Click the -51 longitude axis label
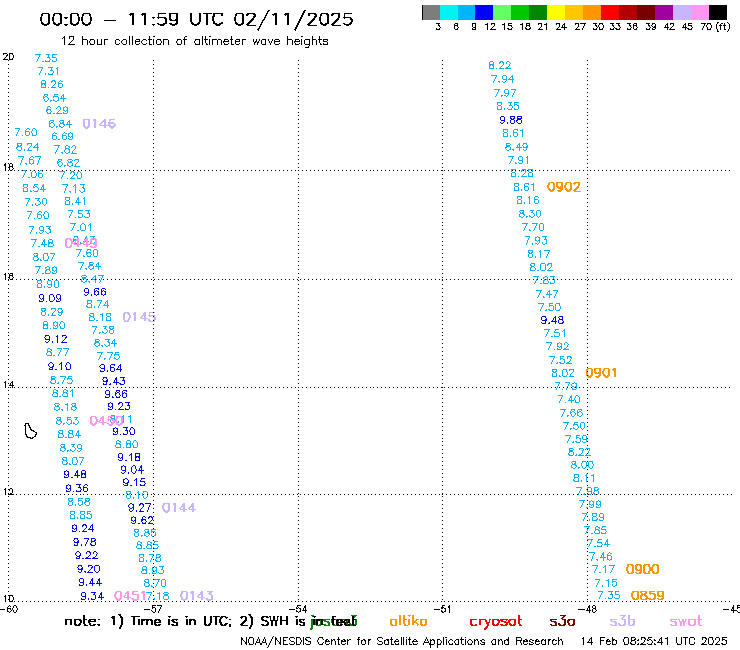The height and width of the screenshot is (650, 740). click(442, 609)
